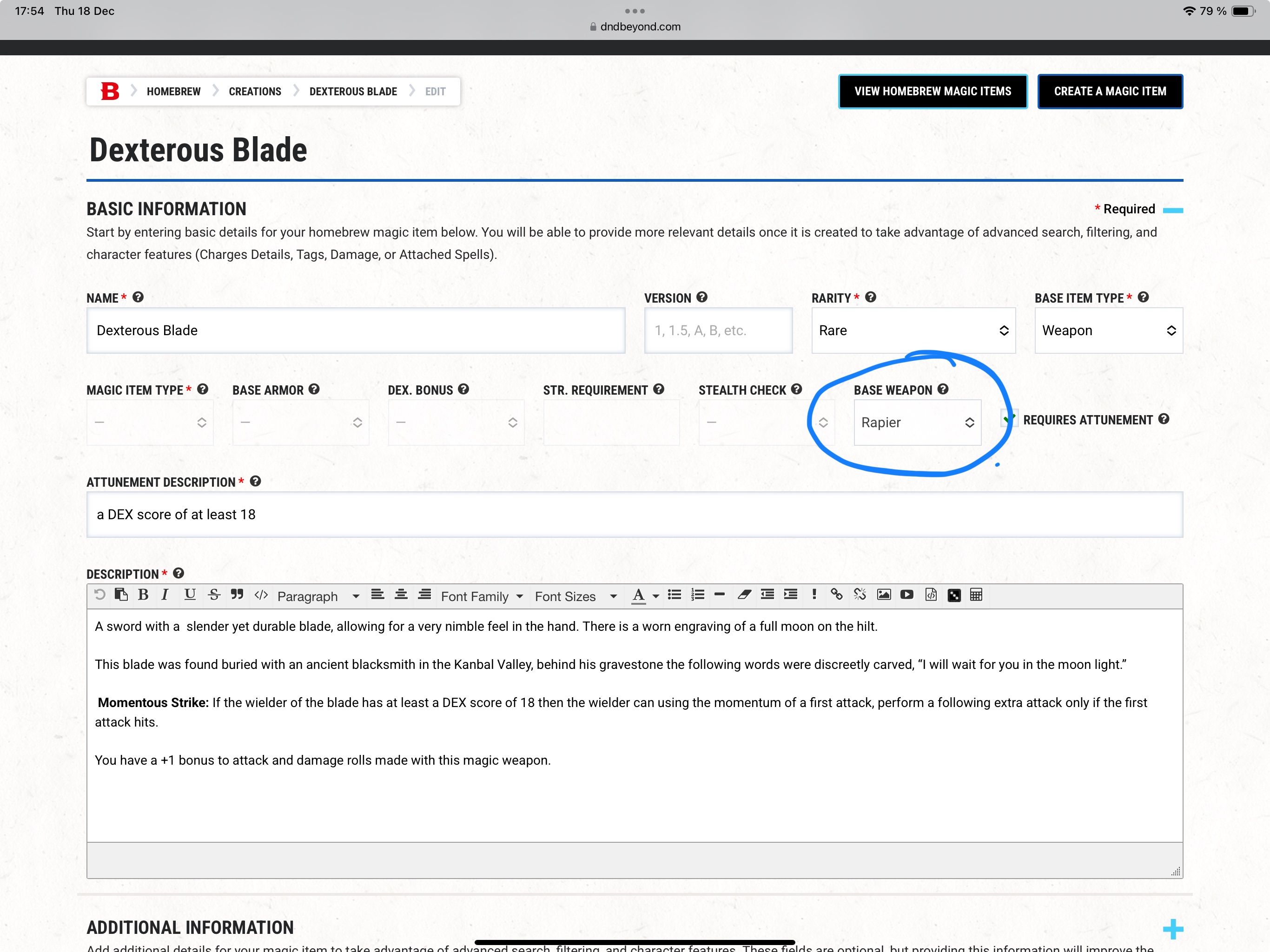Open the Font Family dropdown

pyautogui.click(x=482, y=596)
